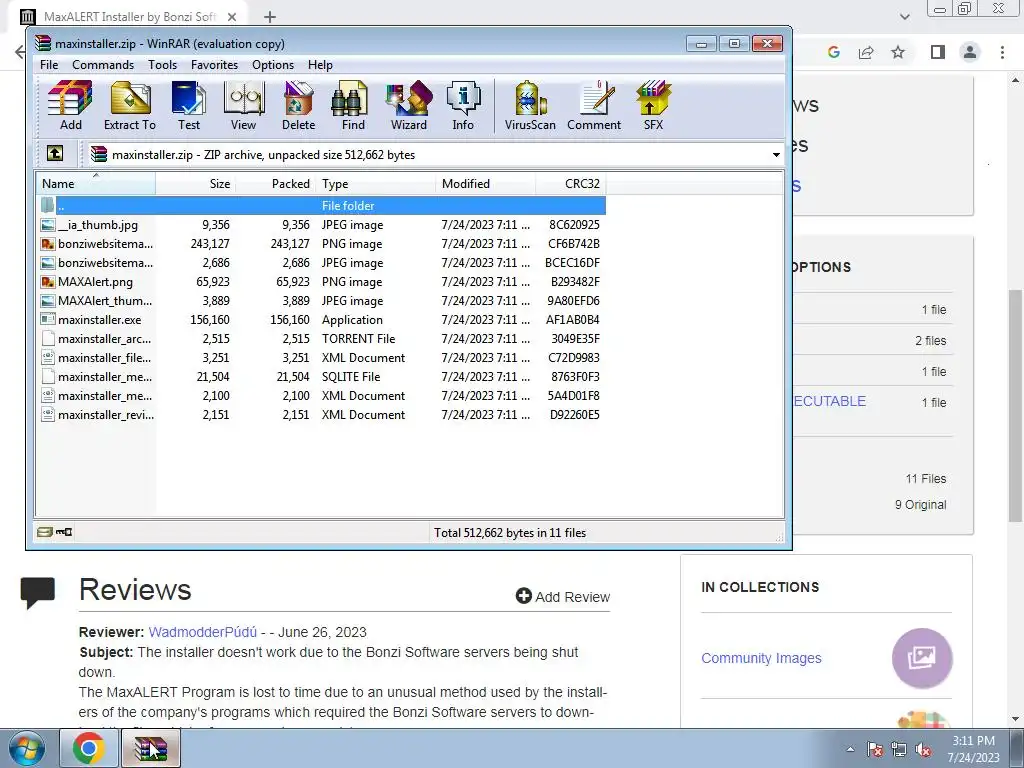Open Chrome's tab search chevron
The height and width of the screenshot is (768, 1024).
pos(904,17)
